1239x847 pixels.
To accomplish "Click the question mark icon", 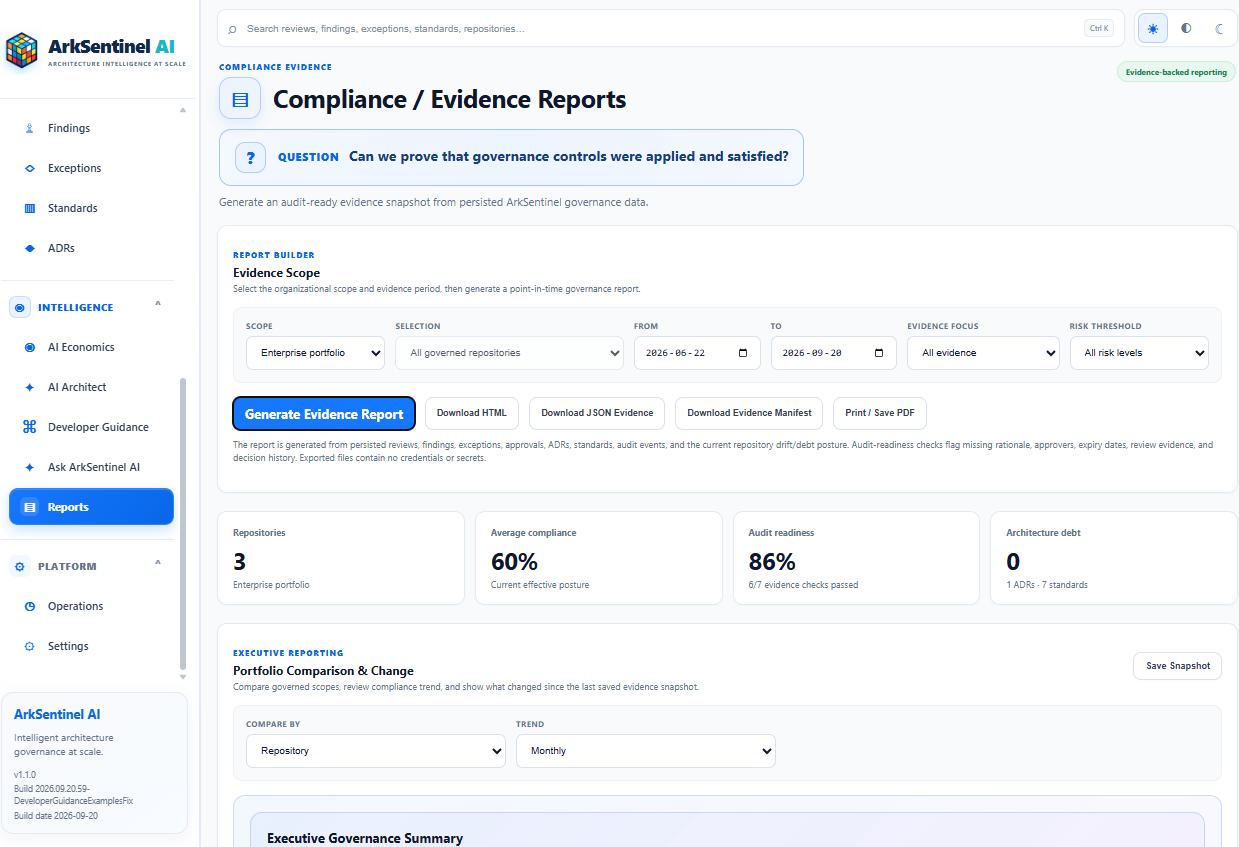I will pos(250,157).
